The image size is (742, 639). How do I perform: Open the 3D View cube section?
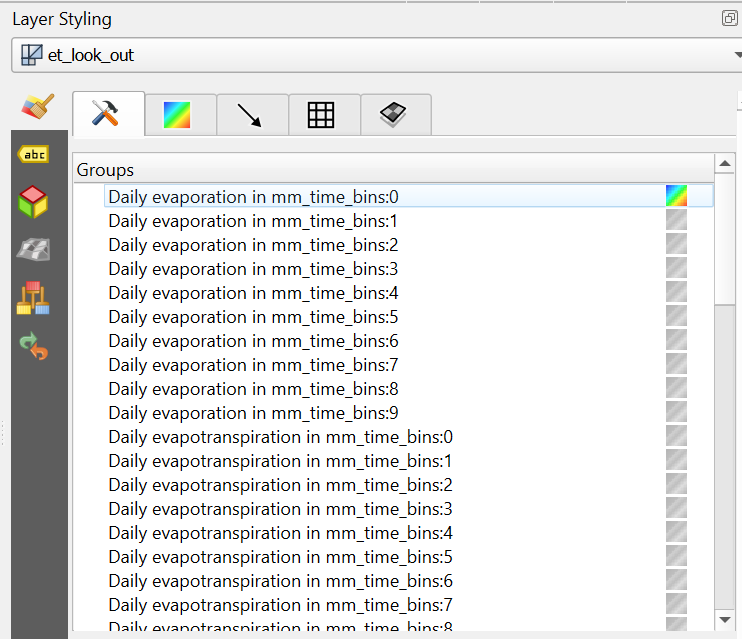[34, 201]
